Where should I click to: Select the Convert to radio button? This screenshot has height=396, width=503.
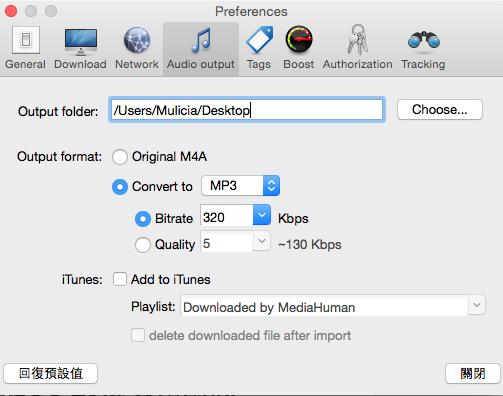pos(120,187)
